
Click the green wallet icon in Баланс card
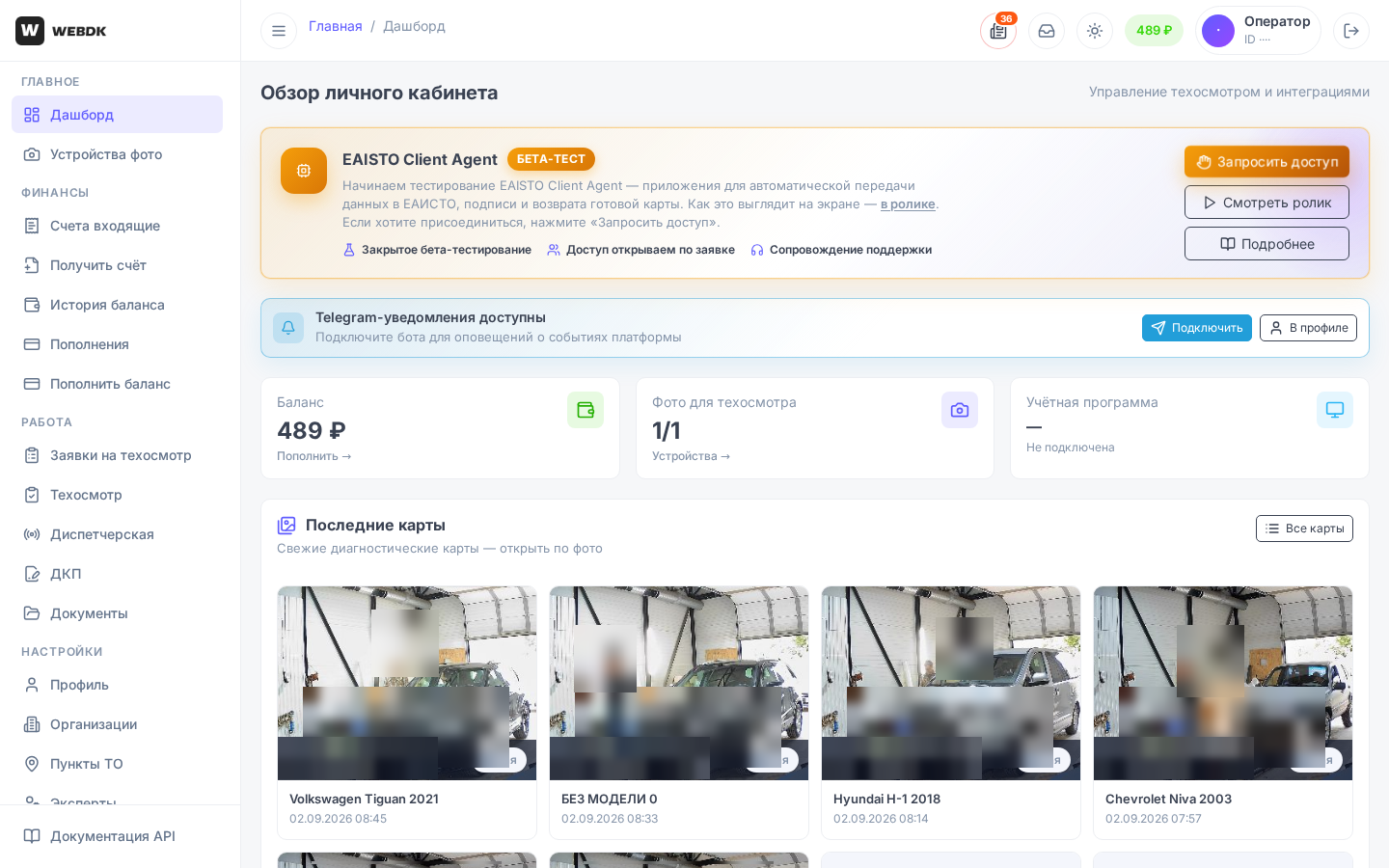(586, 410)
